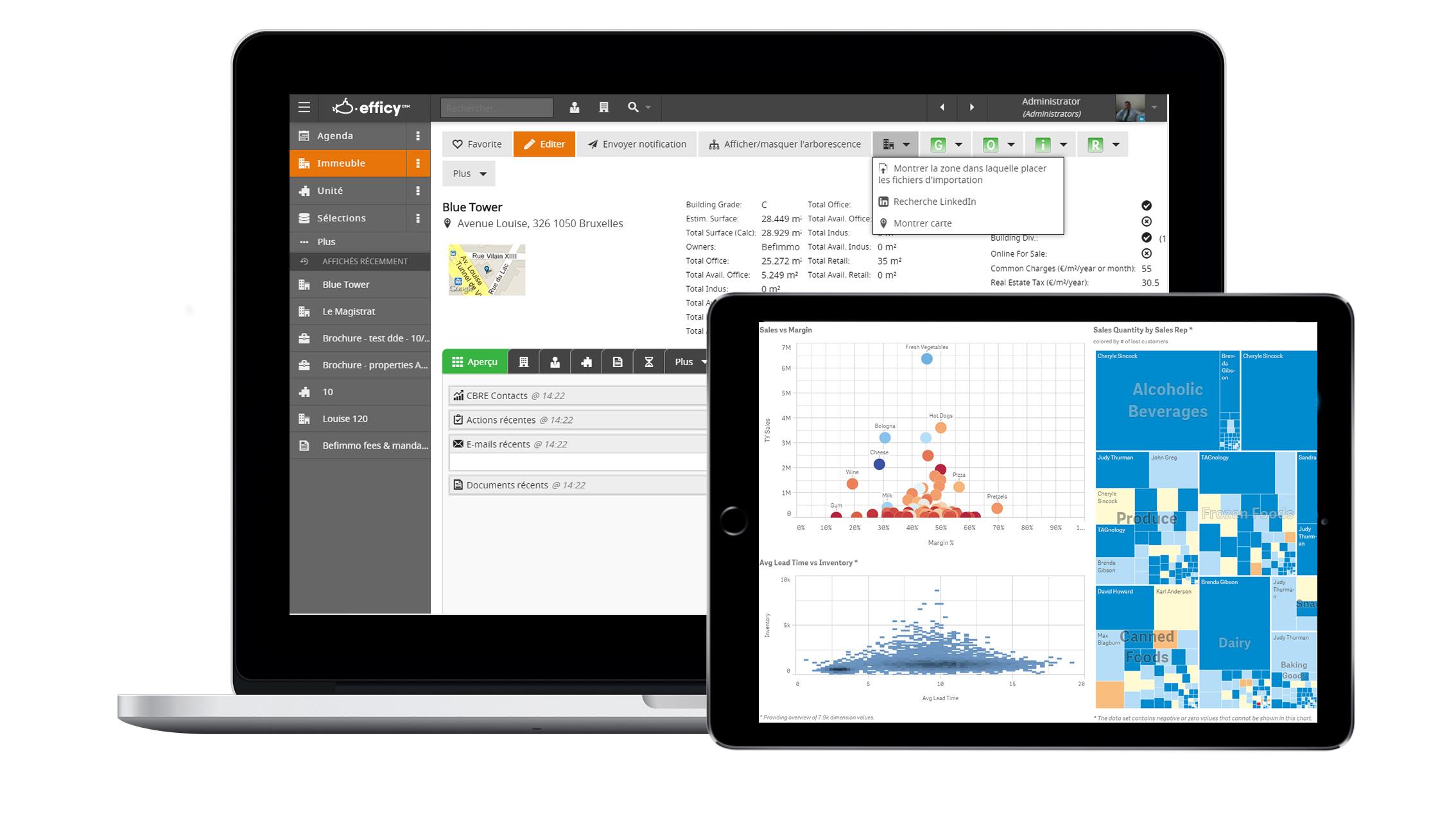Click the Sélections sidebar icon
Screen dimensions: 1456x817
(x=304, y=218)
